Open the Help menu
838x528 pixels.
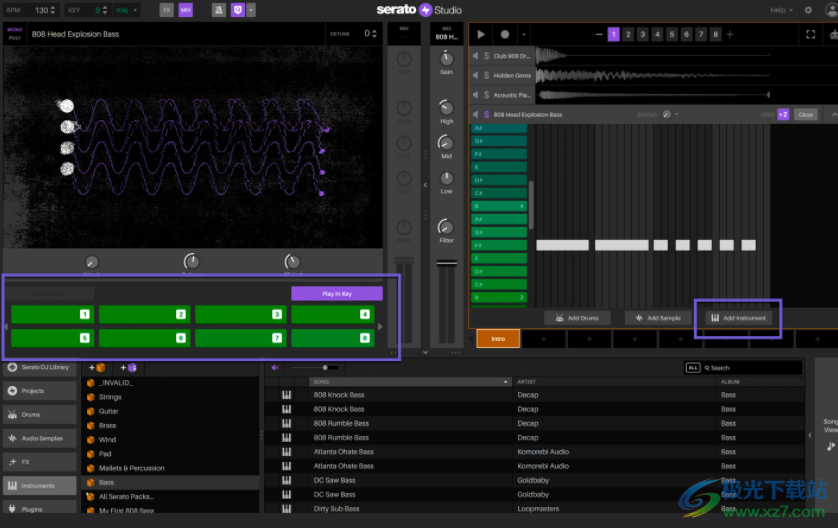click(781, 10)
